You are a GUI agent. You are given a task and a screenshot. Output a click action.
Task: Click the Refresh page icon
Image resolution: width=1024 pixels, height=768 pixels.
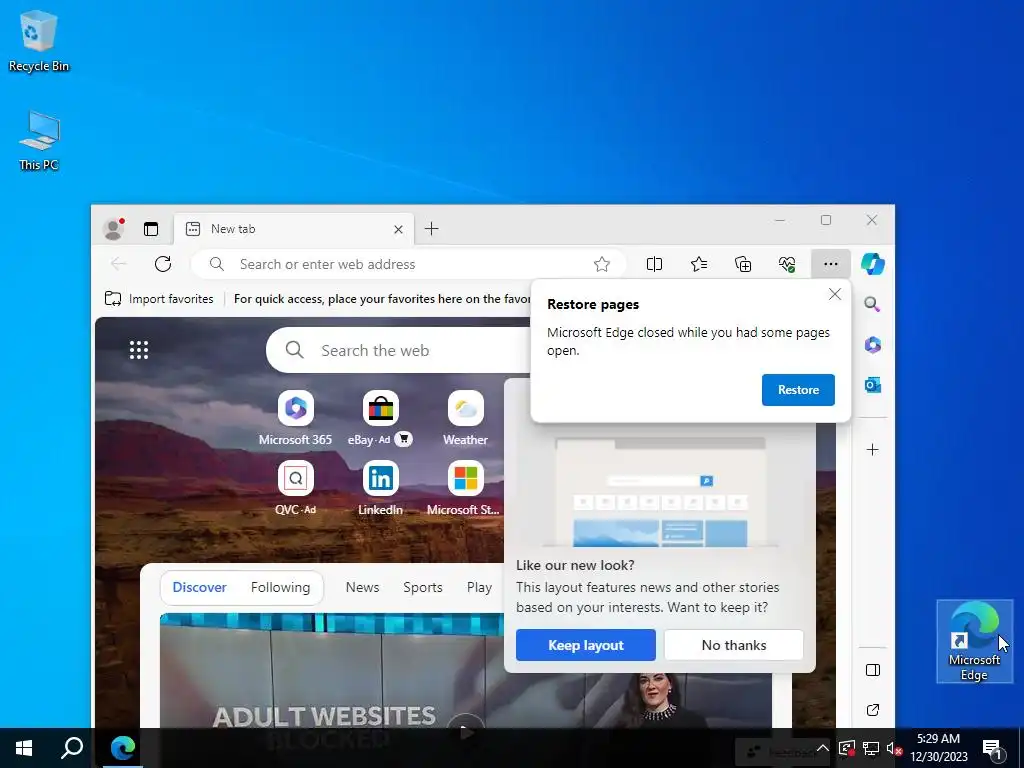[x=163, y=264]
